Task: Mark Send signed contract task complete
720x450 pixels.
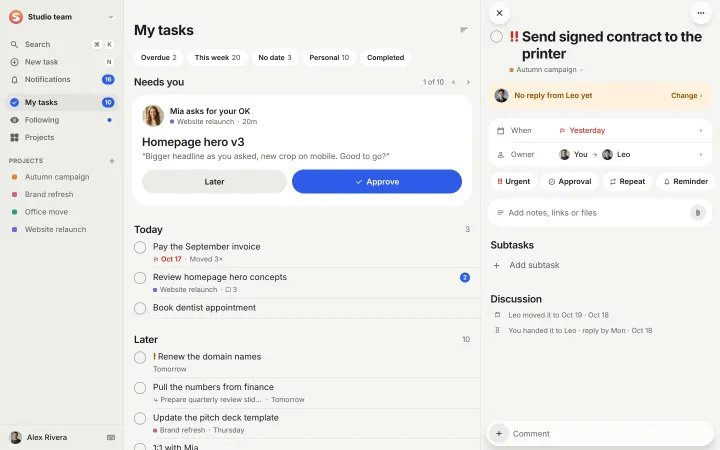Action: tap(496, 36)
